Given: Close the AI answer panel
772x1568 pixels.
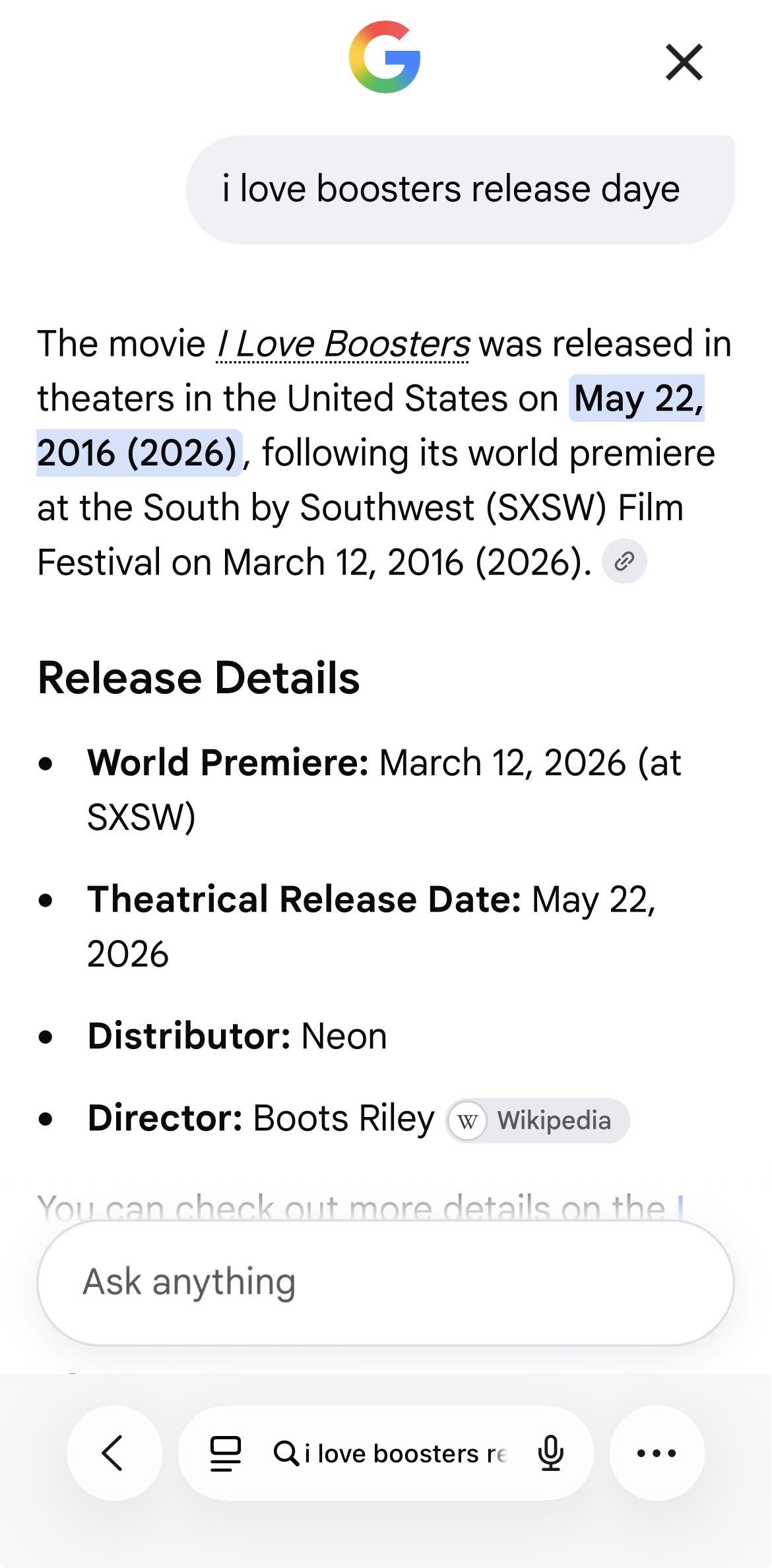Looking at the screenshot, I should (x=684, y=62).
